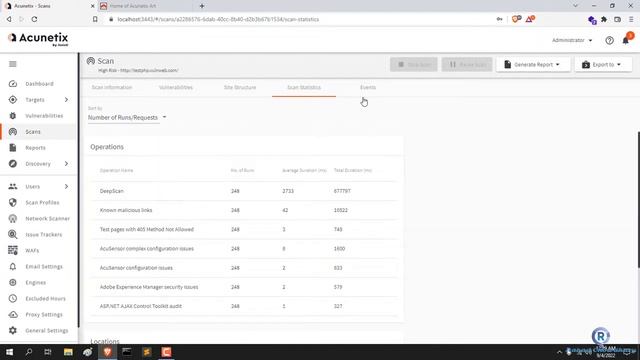Image resolution: width=640 pixels, height=360 pixels.
Task: Open Reports document icon in sidebar
Action: click(x=13, y=148)
